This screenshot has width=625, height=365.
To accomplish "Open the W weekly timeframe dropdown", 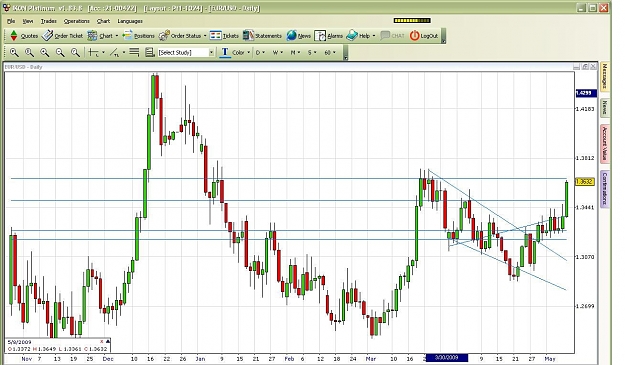I will click(x=277, y=52).
